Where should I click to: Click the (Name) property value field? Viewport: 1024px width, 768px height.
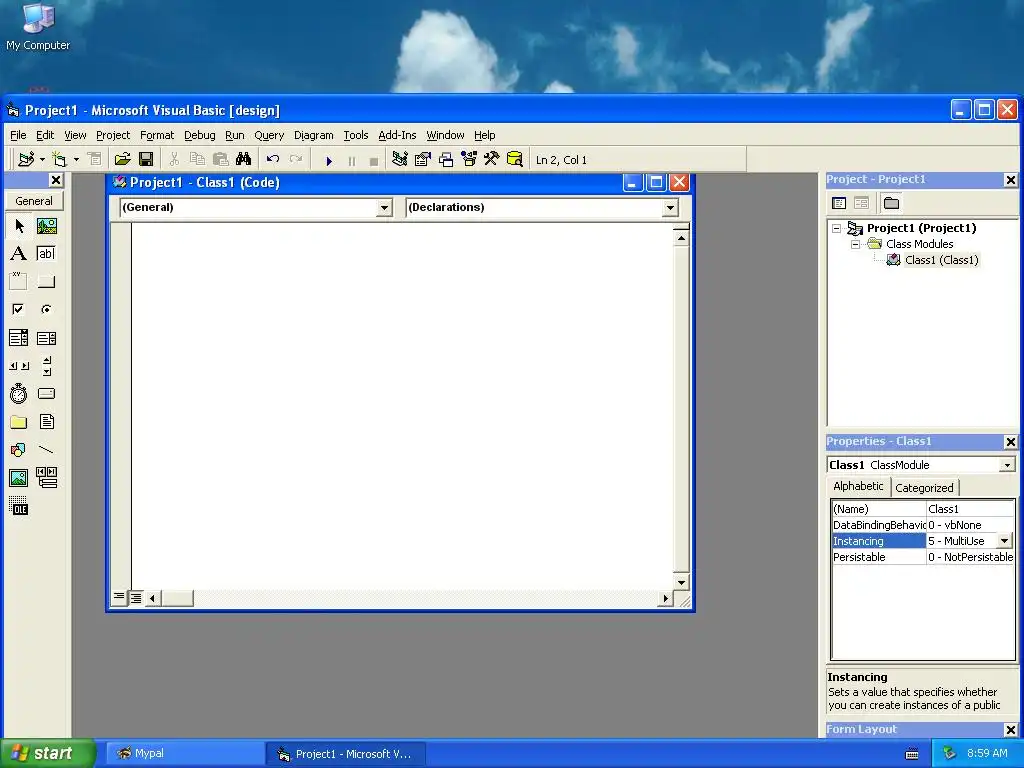pyautogui.click(x=970, y=509)
